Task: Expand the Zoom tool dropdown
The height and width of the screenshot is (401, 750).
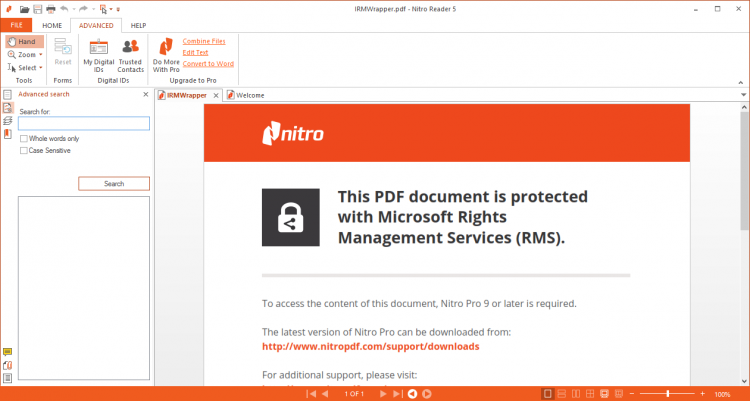Action: (41, 55)
